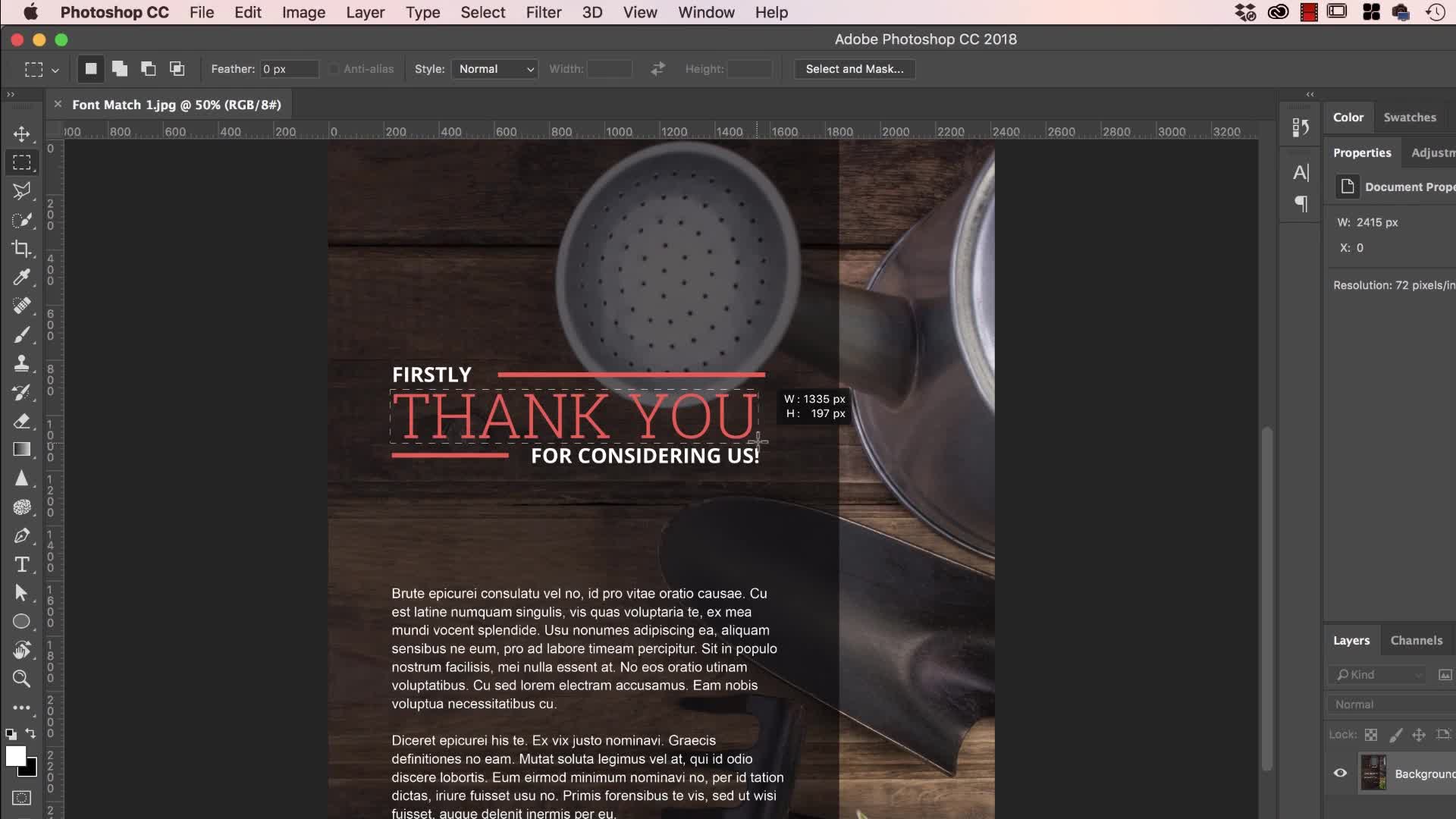This screenshot has width=1456, height=819.
Task: Select the Gradient tool
Action: pos(21,450)
